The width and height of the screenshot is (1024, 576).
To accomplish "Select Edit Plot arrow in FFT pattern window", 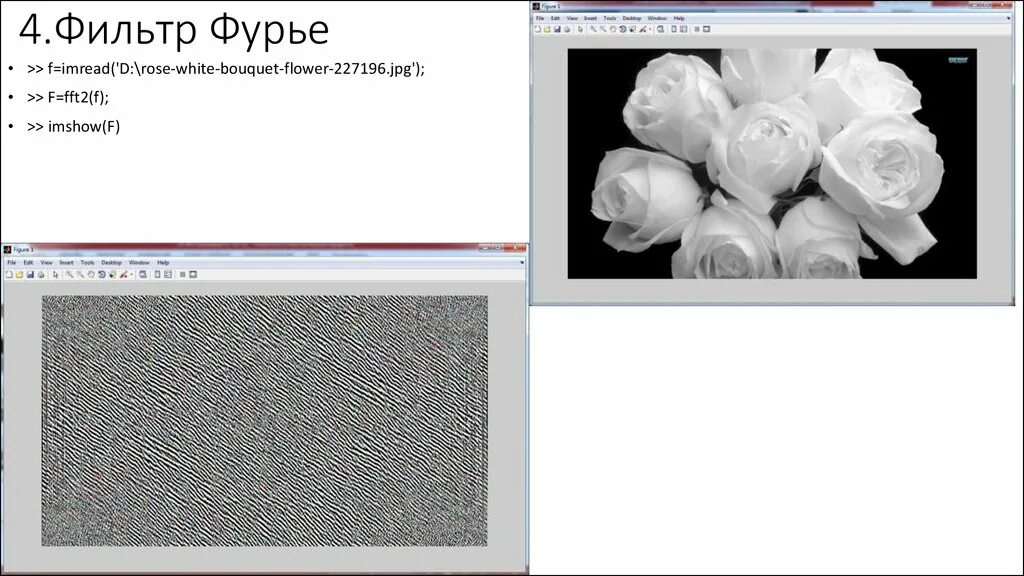I will (56, 274).
